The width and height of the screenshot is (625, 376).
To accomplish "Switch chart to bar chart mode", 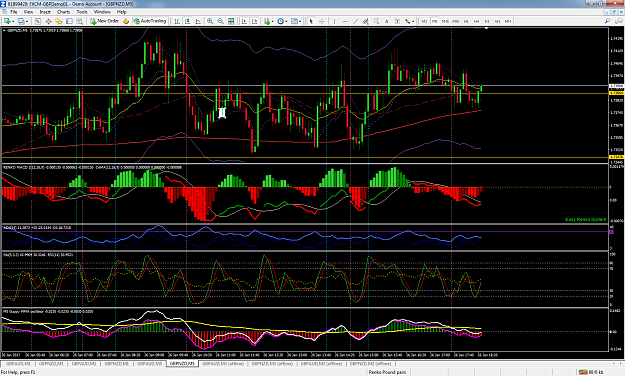I will 177,21.
